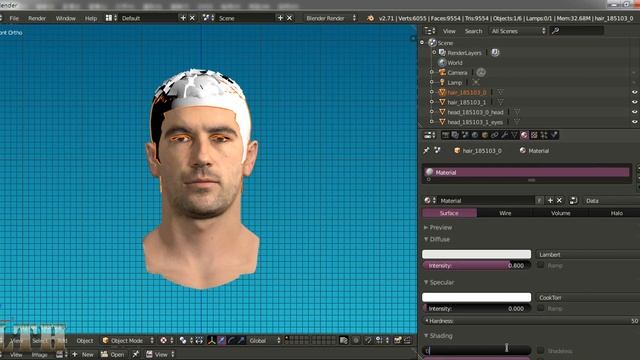Viewport: 640px width, 360px height.
Task: Open World properties tab icon
Action: 475,135
